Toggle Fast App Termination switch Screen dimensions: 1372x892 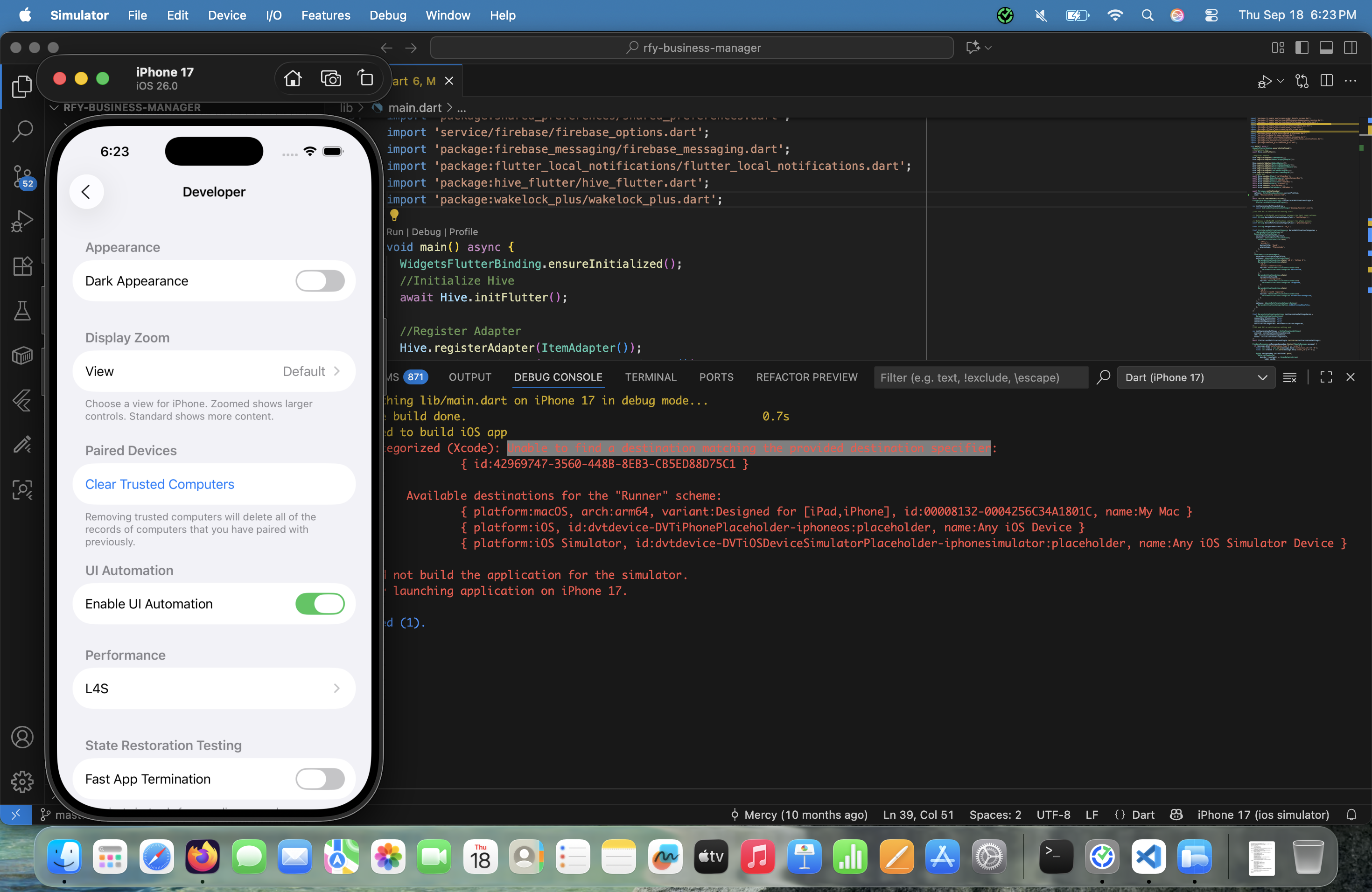(320, 779)
